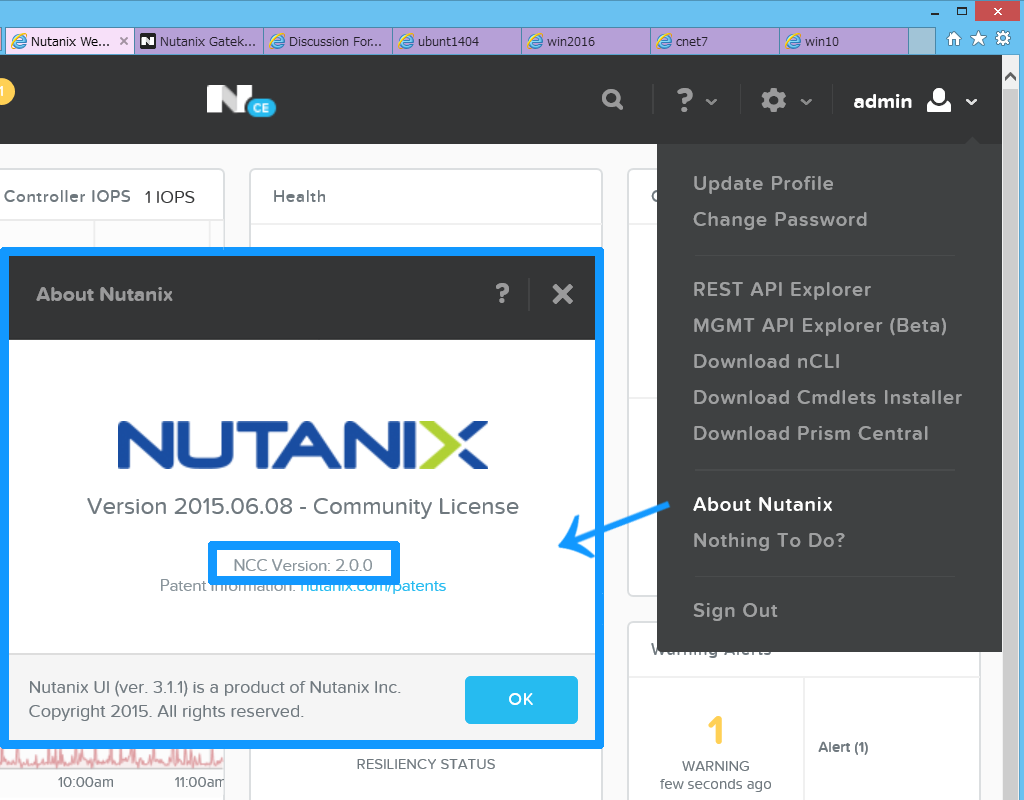Switch to the win2016 browser tab

pos(584,40)
